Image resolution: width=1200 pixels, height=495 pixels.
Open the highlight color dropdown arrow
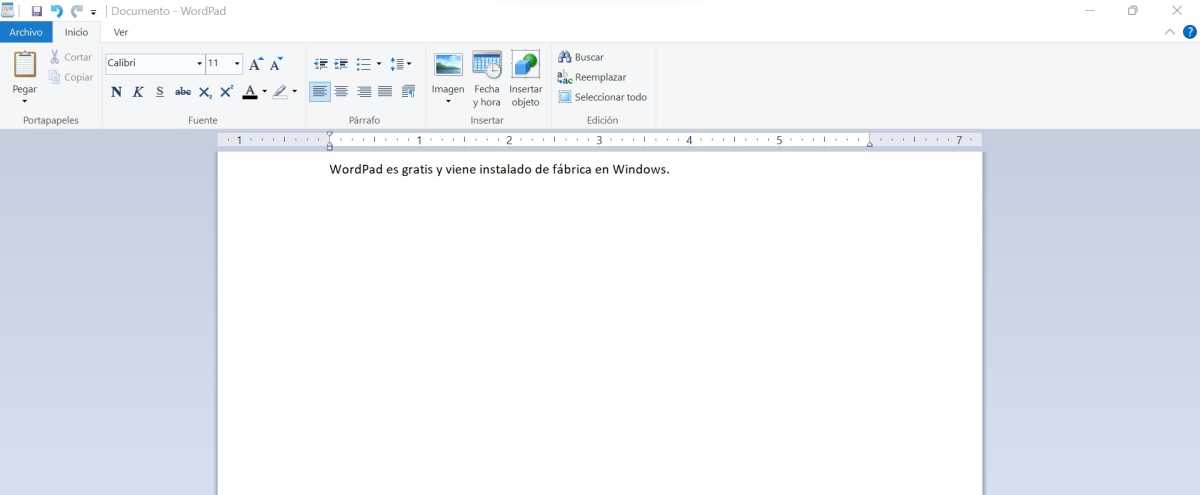coord(295,92)
